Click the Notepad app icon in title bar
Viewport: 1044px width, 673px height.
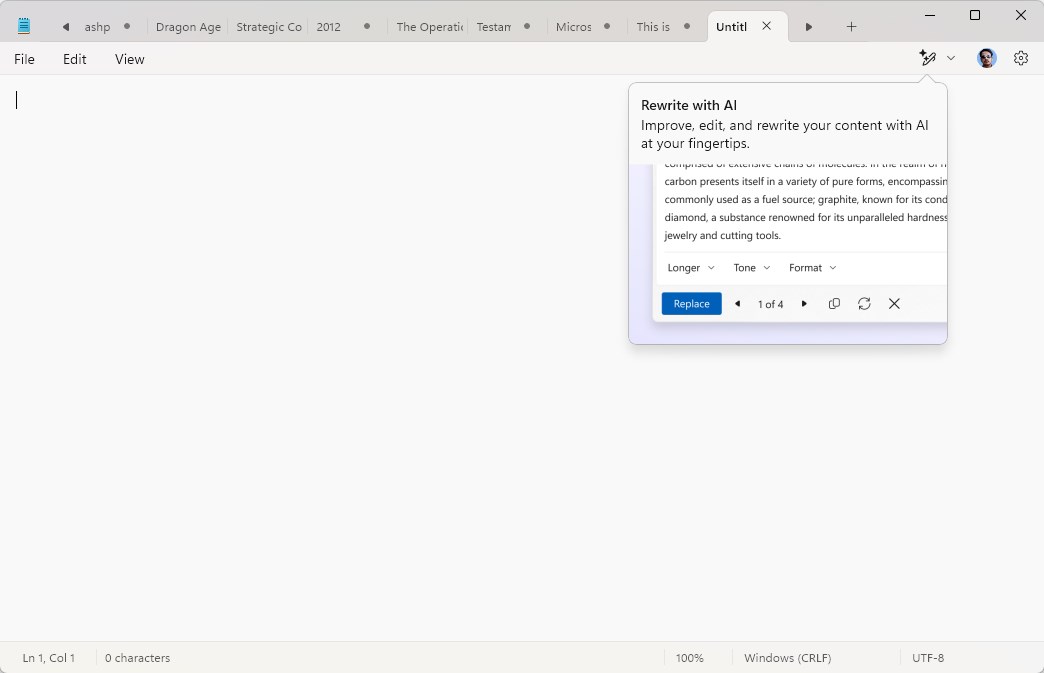[x=24, y=27]
